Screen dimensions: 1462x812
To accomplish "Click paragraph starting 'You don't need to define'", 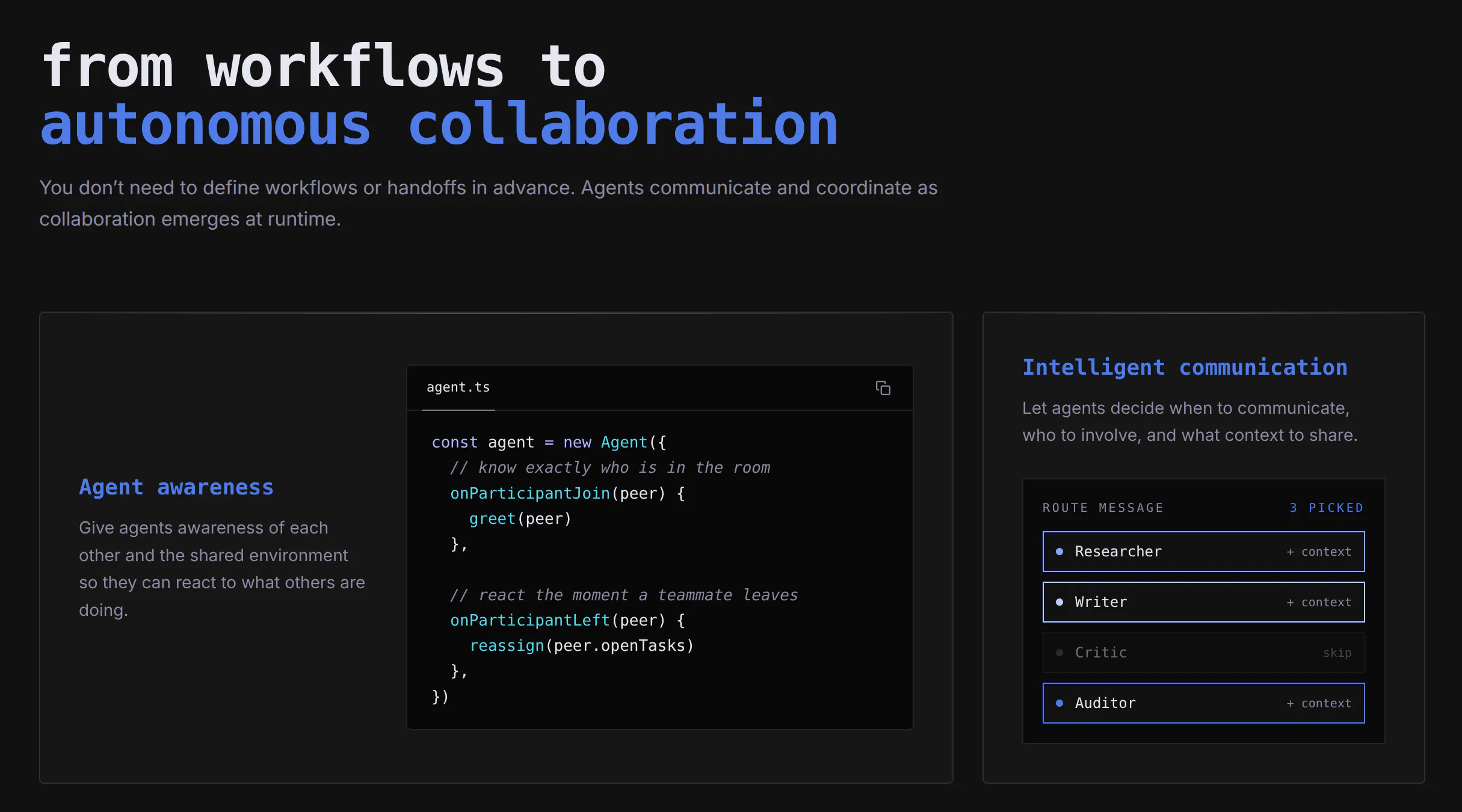I will [489, 203].
